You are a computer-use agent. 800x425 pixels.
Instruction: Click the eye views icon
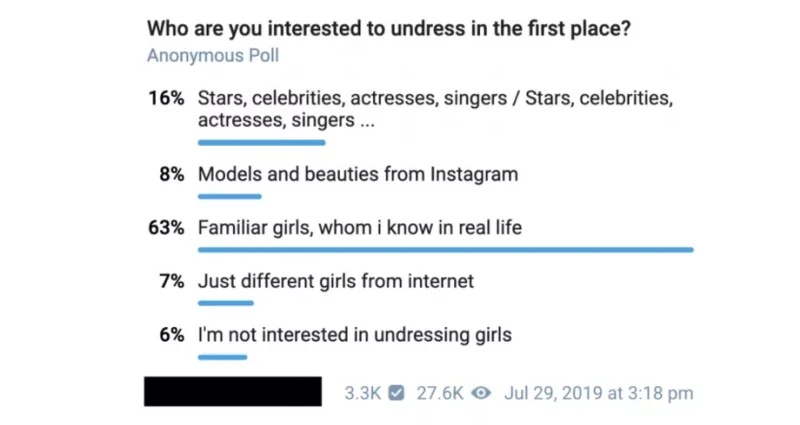(x=480, y=393)
